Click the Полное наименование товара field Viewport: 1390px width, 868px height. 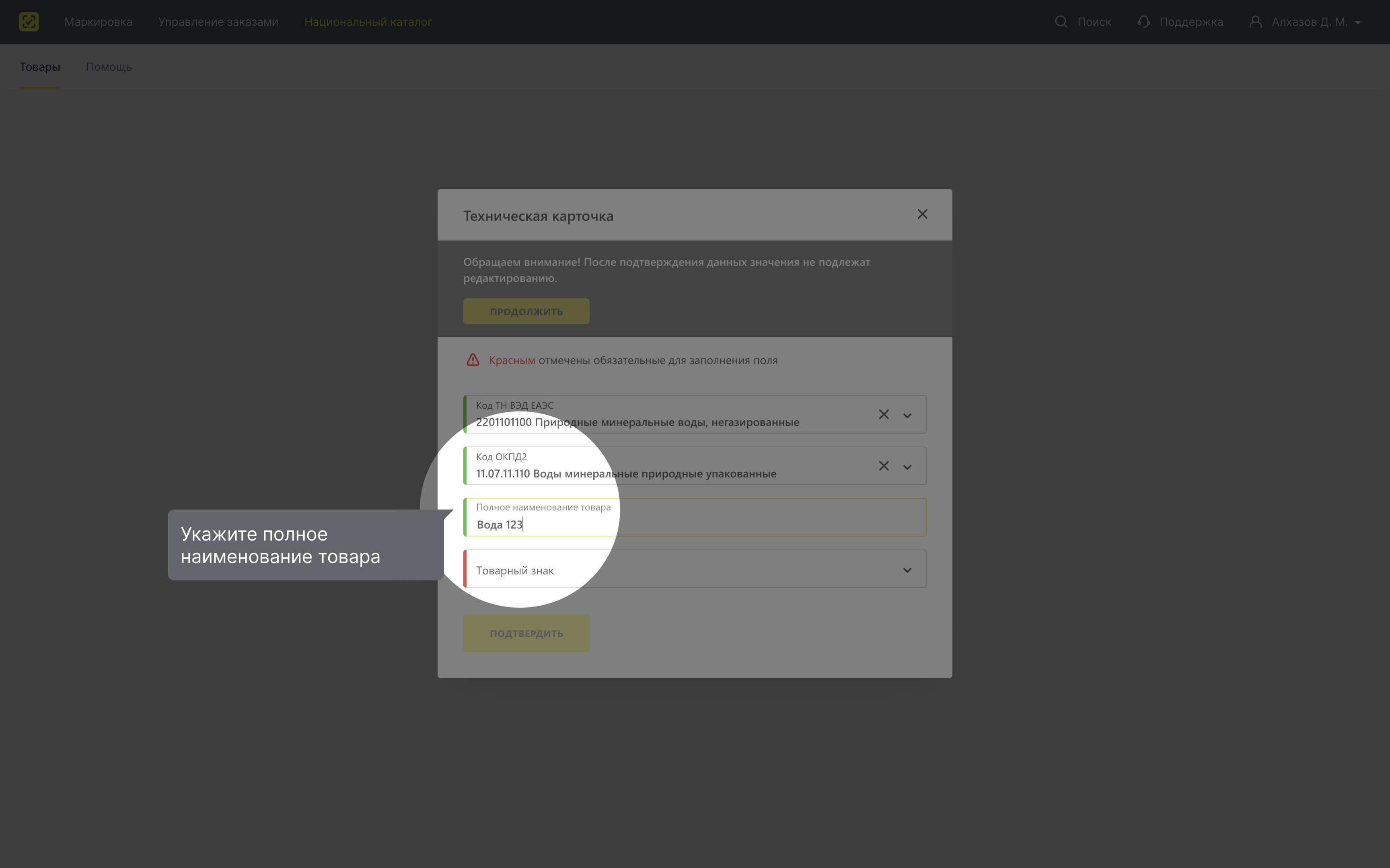(x=695, y=517)
